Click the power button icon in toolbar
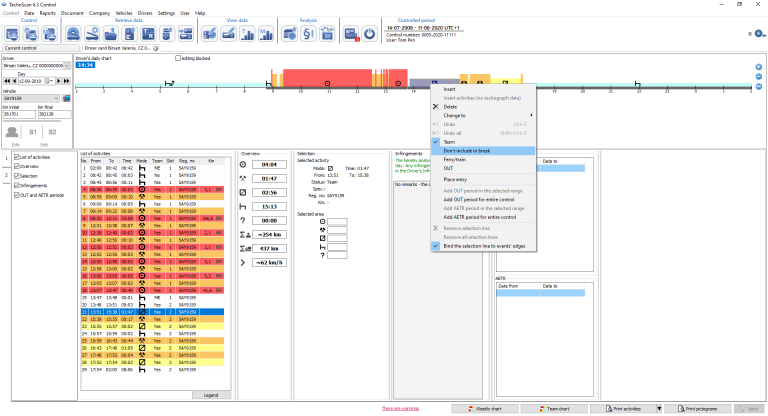This screenshot has width=768, height=416. [368, 34]
